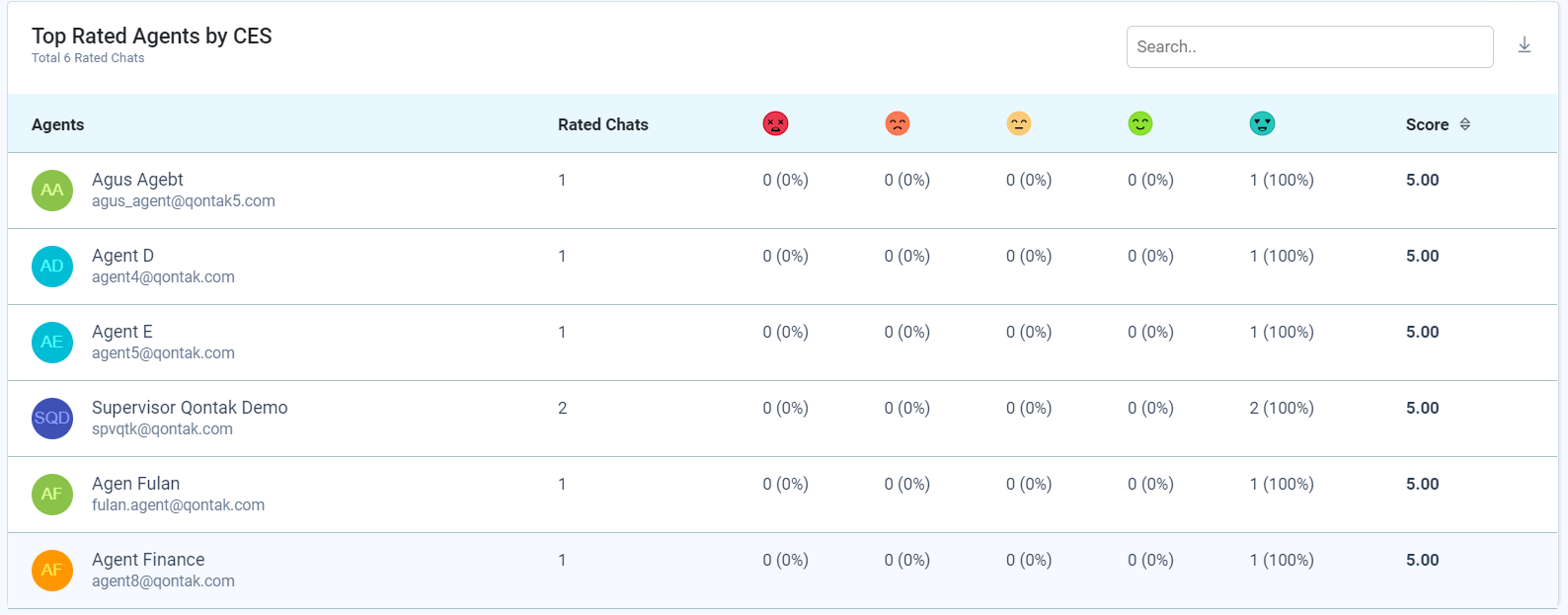1568x615 pixels.
Task: Click the AD avatar for Agent D
Action: click(52, 267)
